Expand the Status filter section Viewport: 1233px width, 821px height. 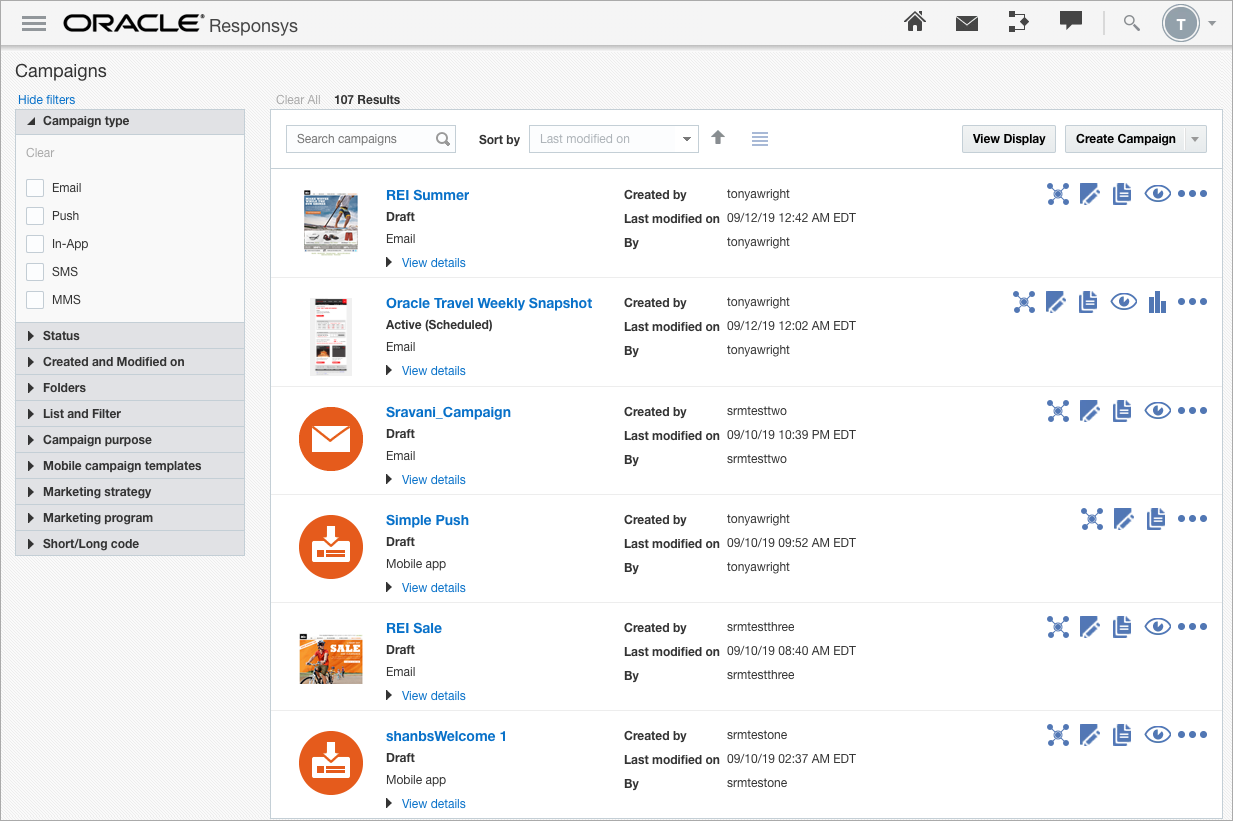pos(130,336)
